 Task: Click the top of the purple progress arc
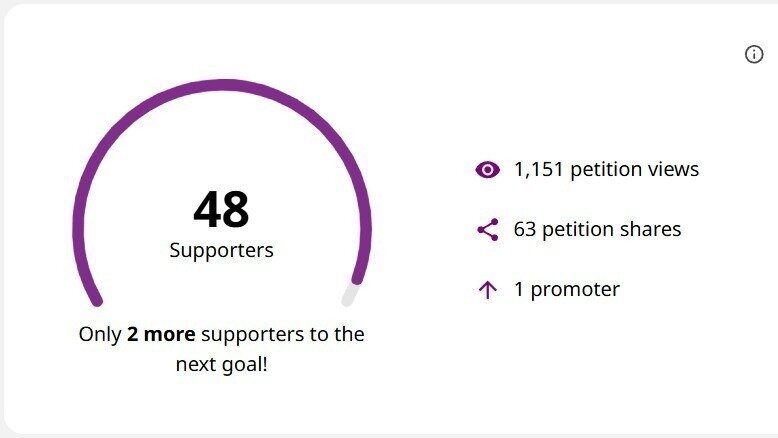coord(221,86)
